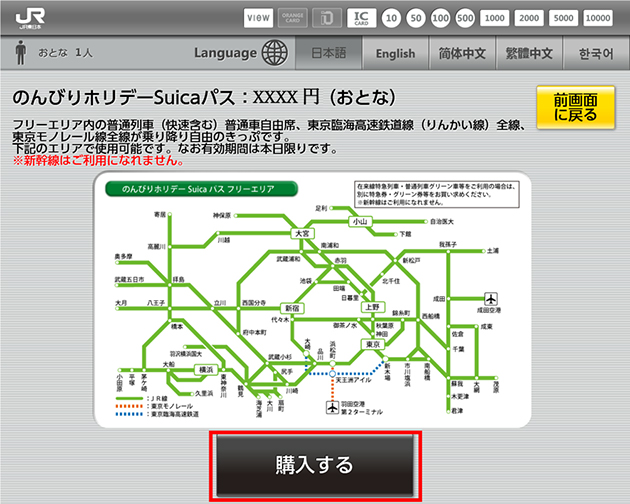Screen dimensions: 630x504
Task: Tap the 500 yen coin indicator
Action: (x=465, y=18)
